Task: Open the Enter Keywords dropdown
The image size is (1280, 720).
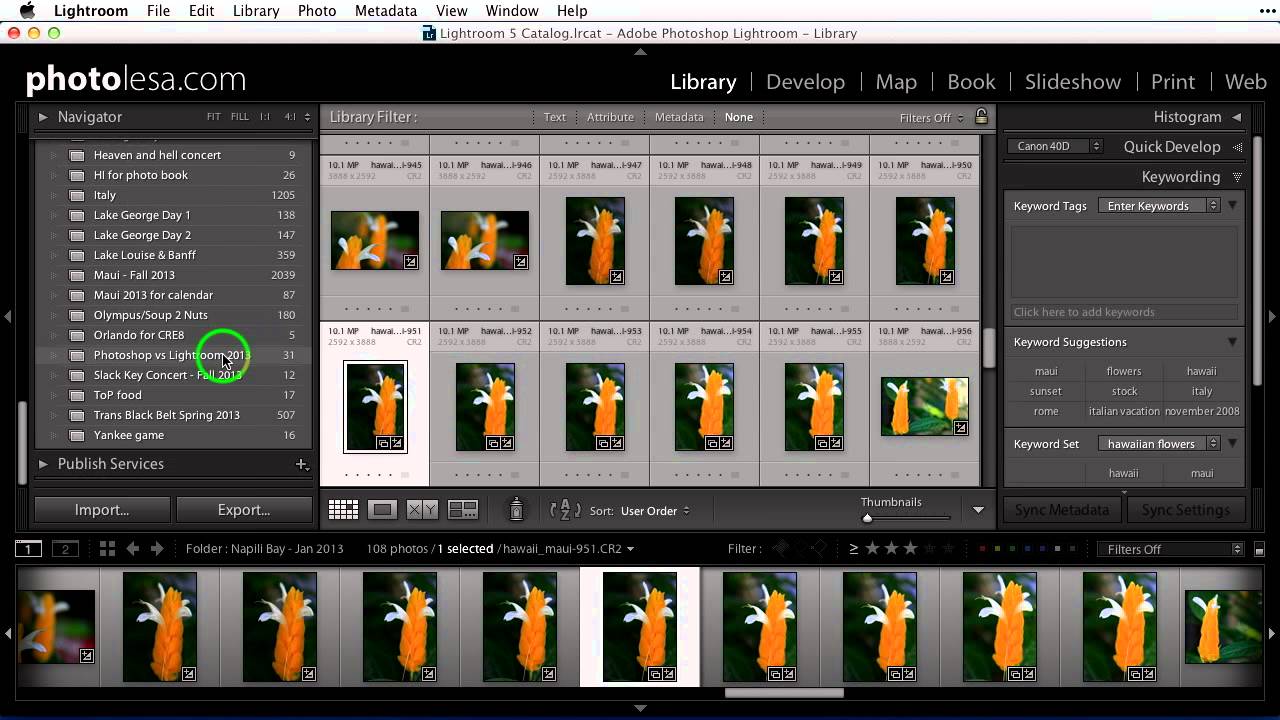Action: (1160, 206)
